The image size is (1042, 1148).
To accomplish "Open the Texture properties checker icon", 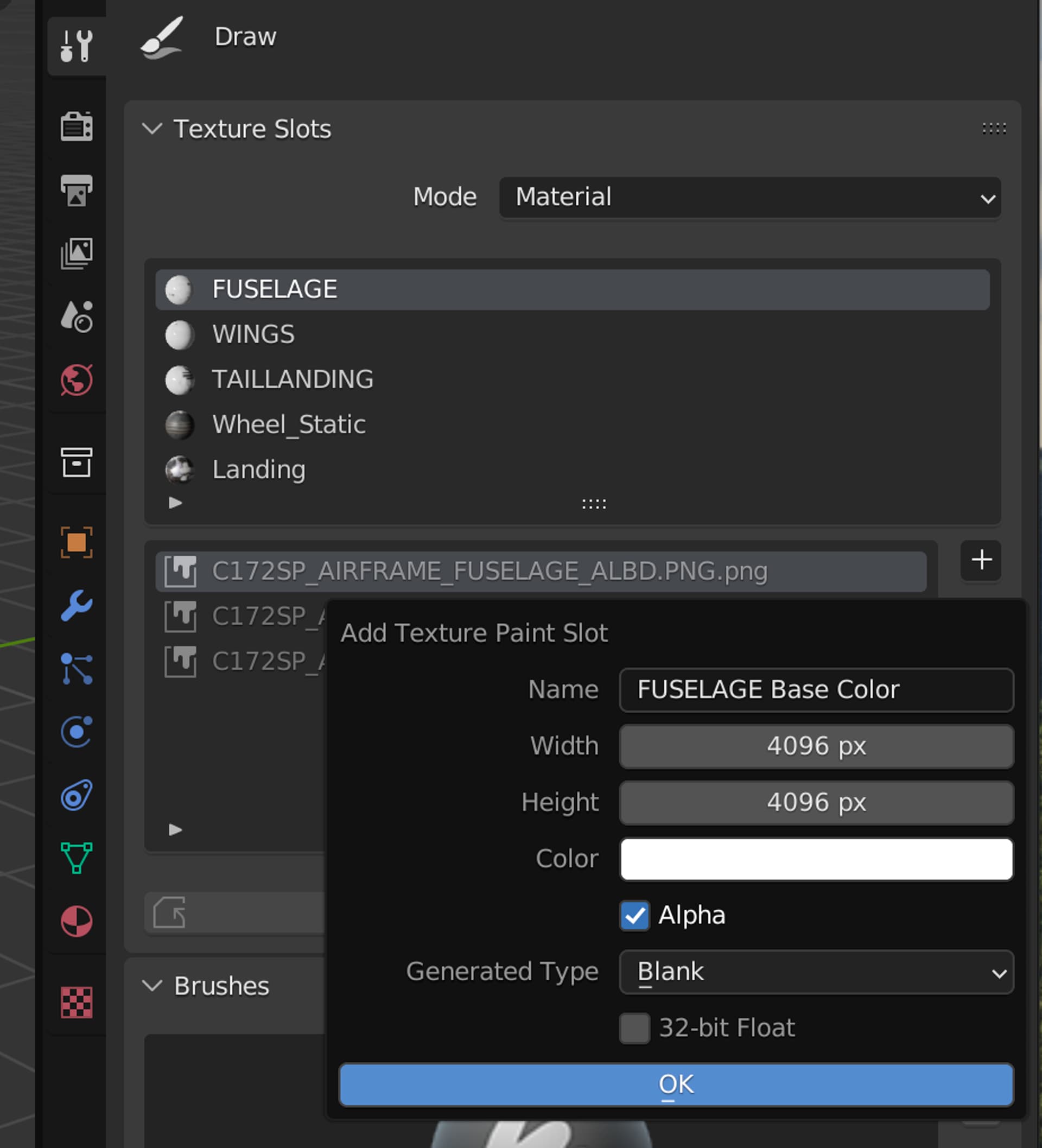I will (77, 1002).
